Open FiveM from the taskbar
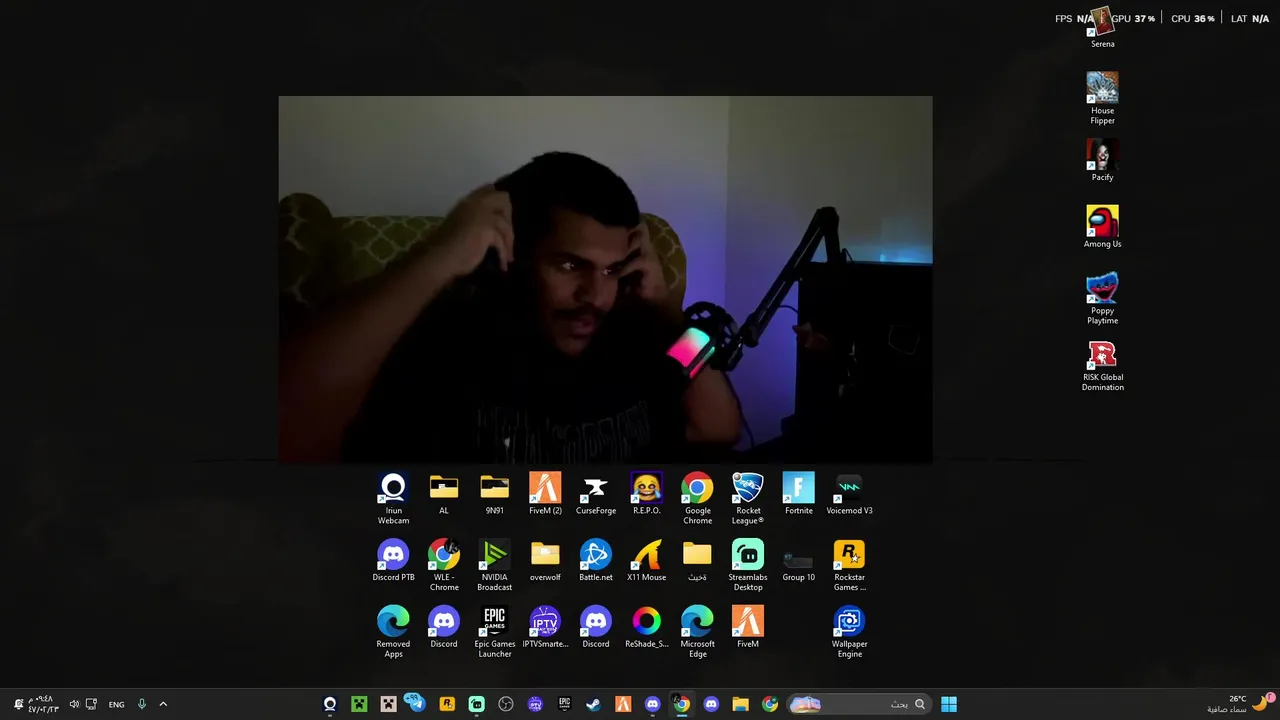1280x720 pixels. [623, 704]
